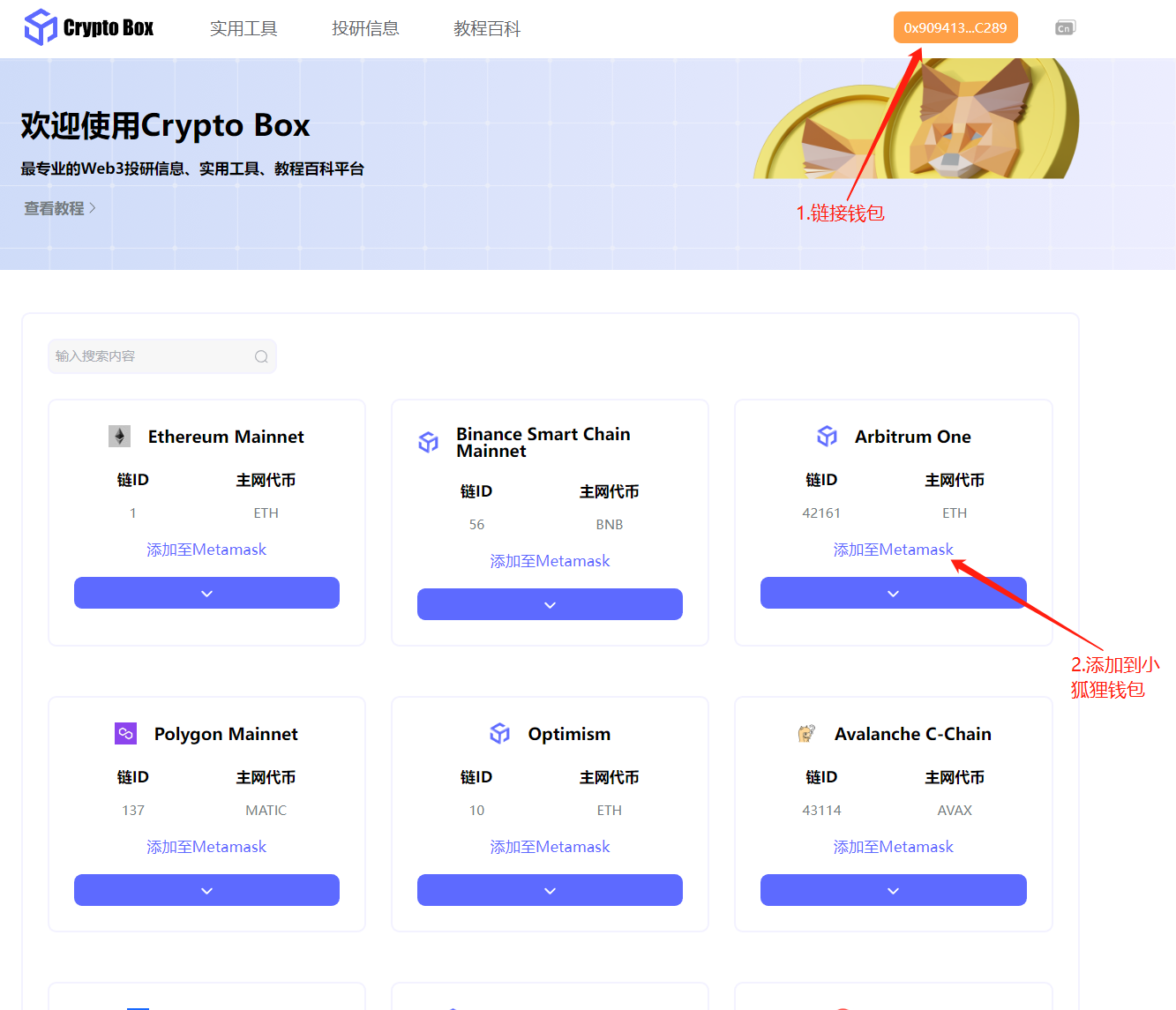Open the 教程百科 menu
The image size is (1176, 1010).
(x=486, y=28)
